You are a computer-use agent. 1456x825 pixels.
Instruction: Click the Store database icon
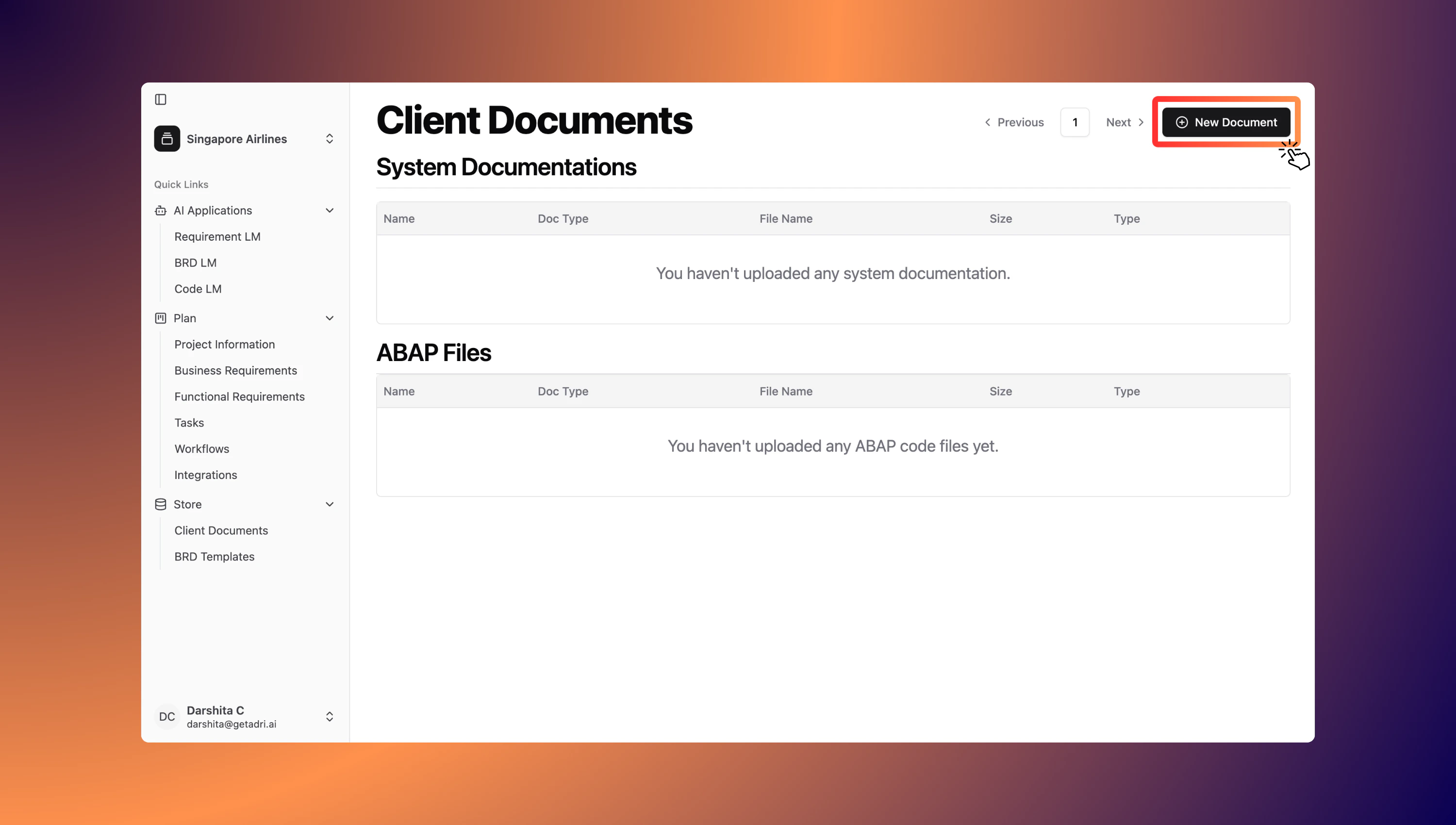pyautogui.click(x=160, y=504)
